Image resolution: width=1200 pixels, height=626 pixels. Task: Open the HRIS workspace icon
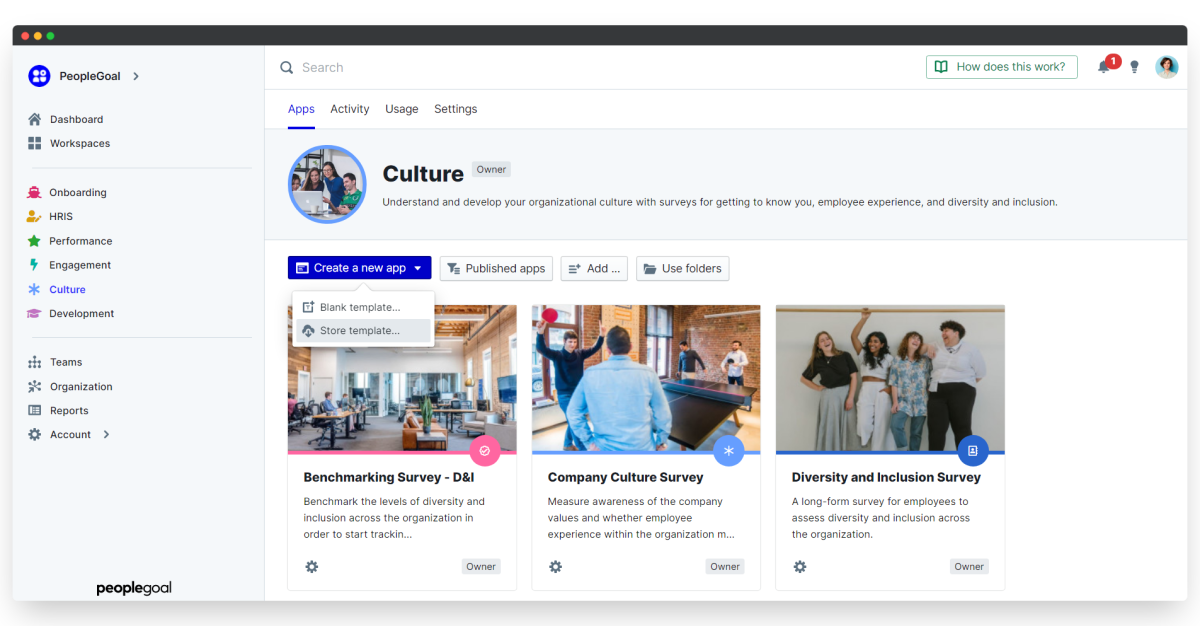tap(34, 216)
